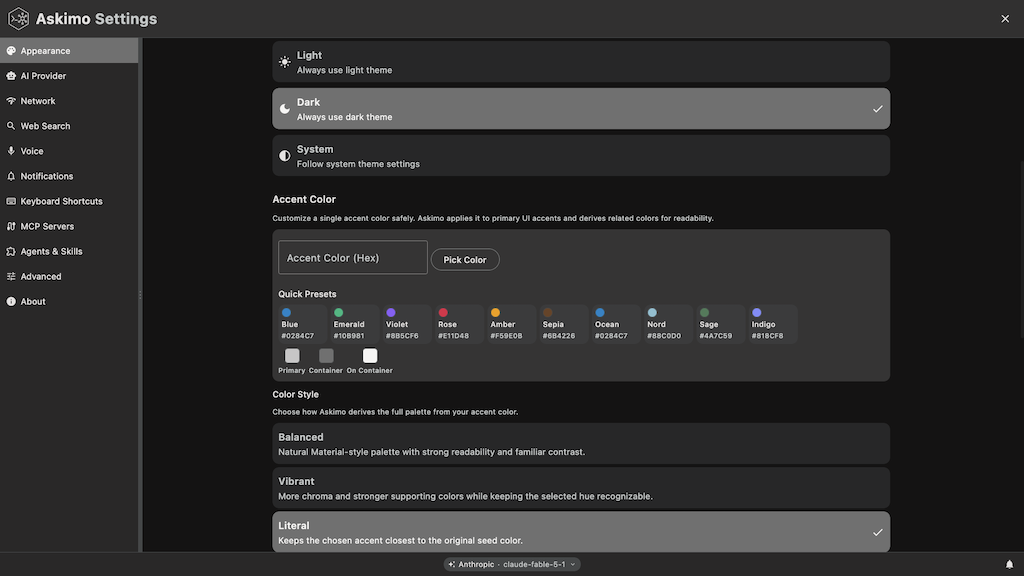Click the On Container preview swatch

pos(370,355)
